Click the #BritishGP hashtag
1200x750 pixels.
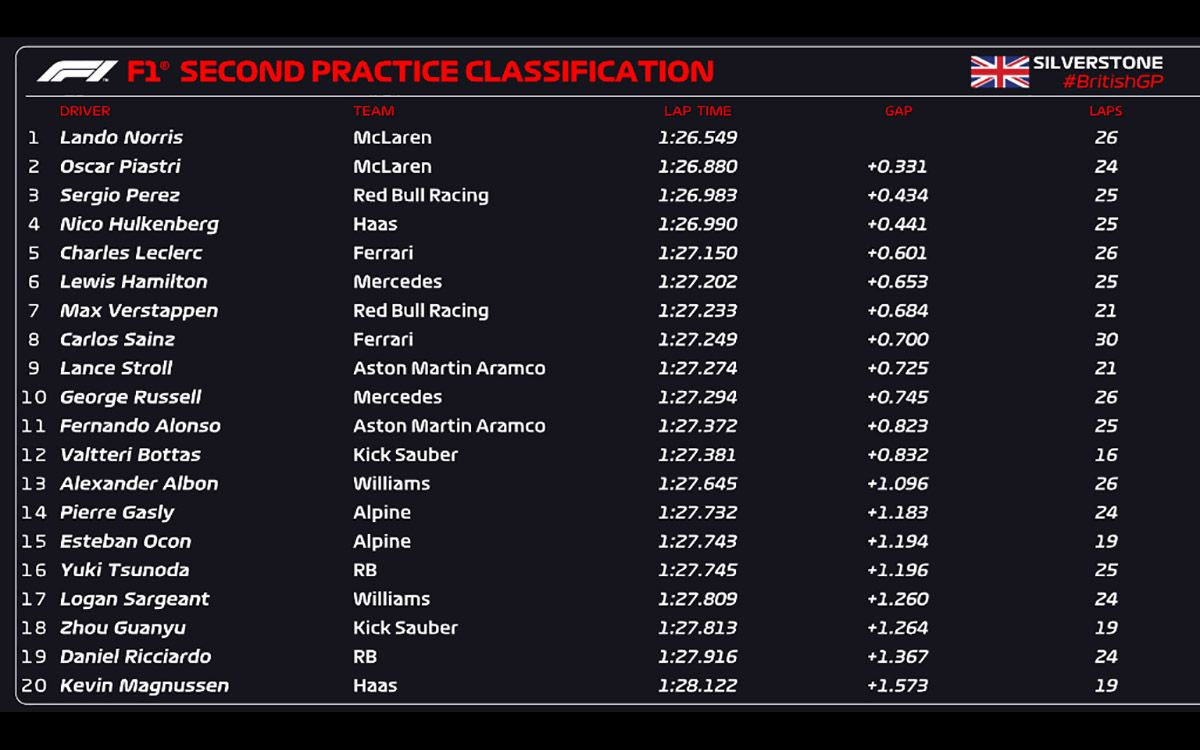pyautogui.click(x=1112, y=82)
